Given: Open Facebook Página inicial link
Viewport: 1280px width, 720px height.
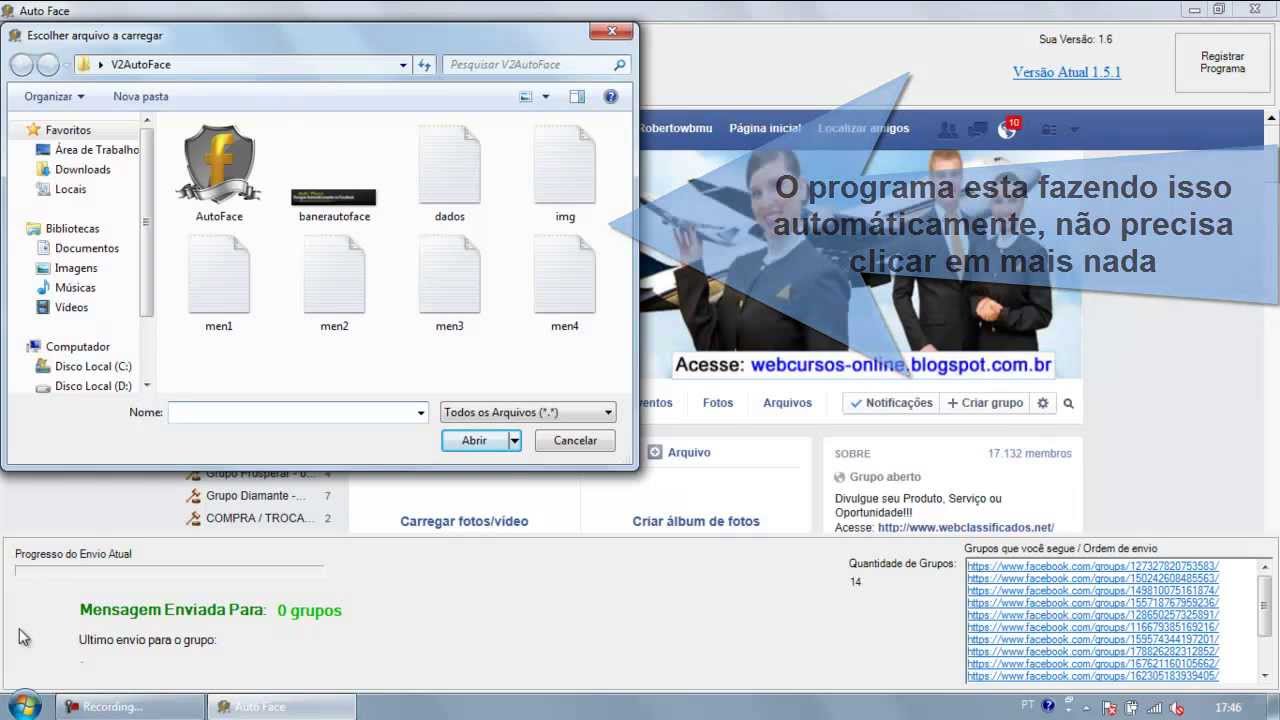Looking at the screenshot, I should pyautogui.click(x=765, y=128).
